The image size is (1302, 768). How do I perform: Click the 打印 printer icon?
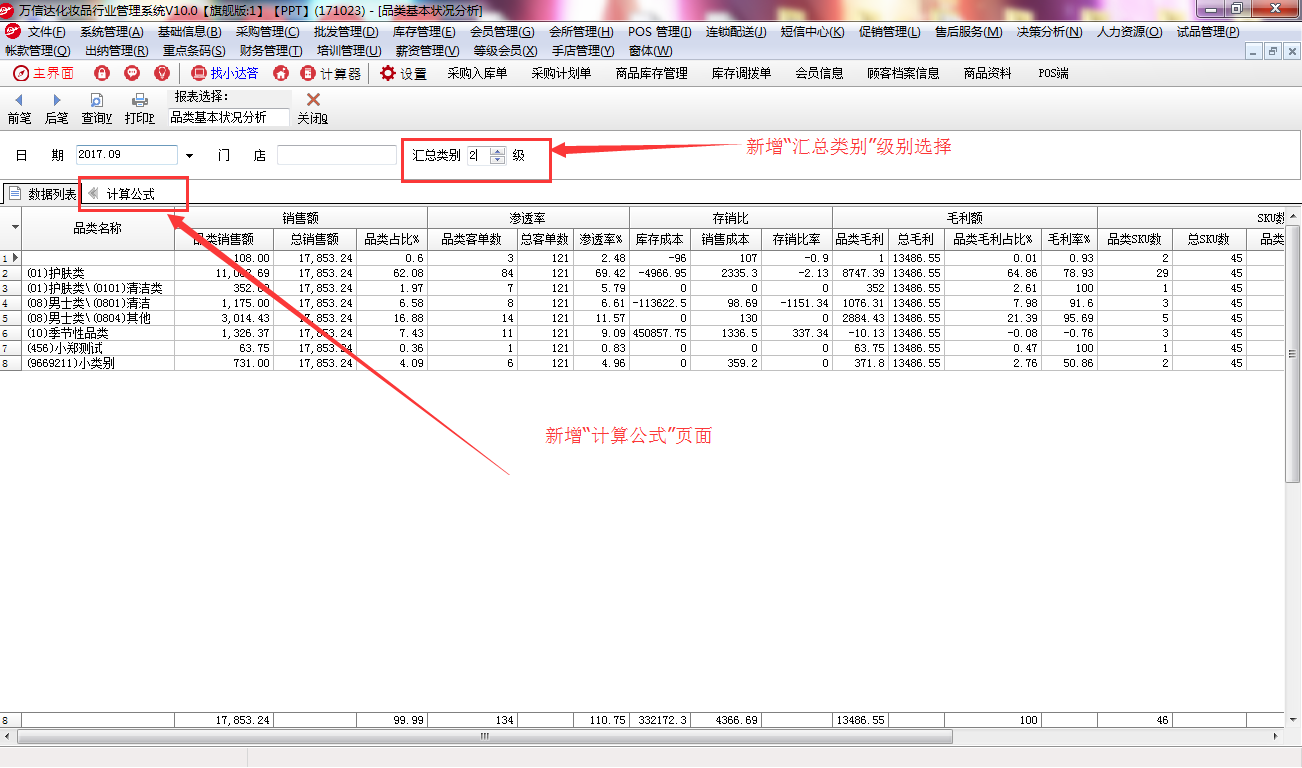(140, 100)
